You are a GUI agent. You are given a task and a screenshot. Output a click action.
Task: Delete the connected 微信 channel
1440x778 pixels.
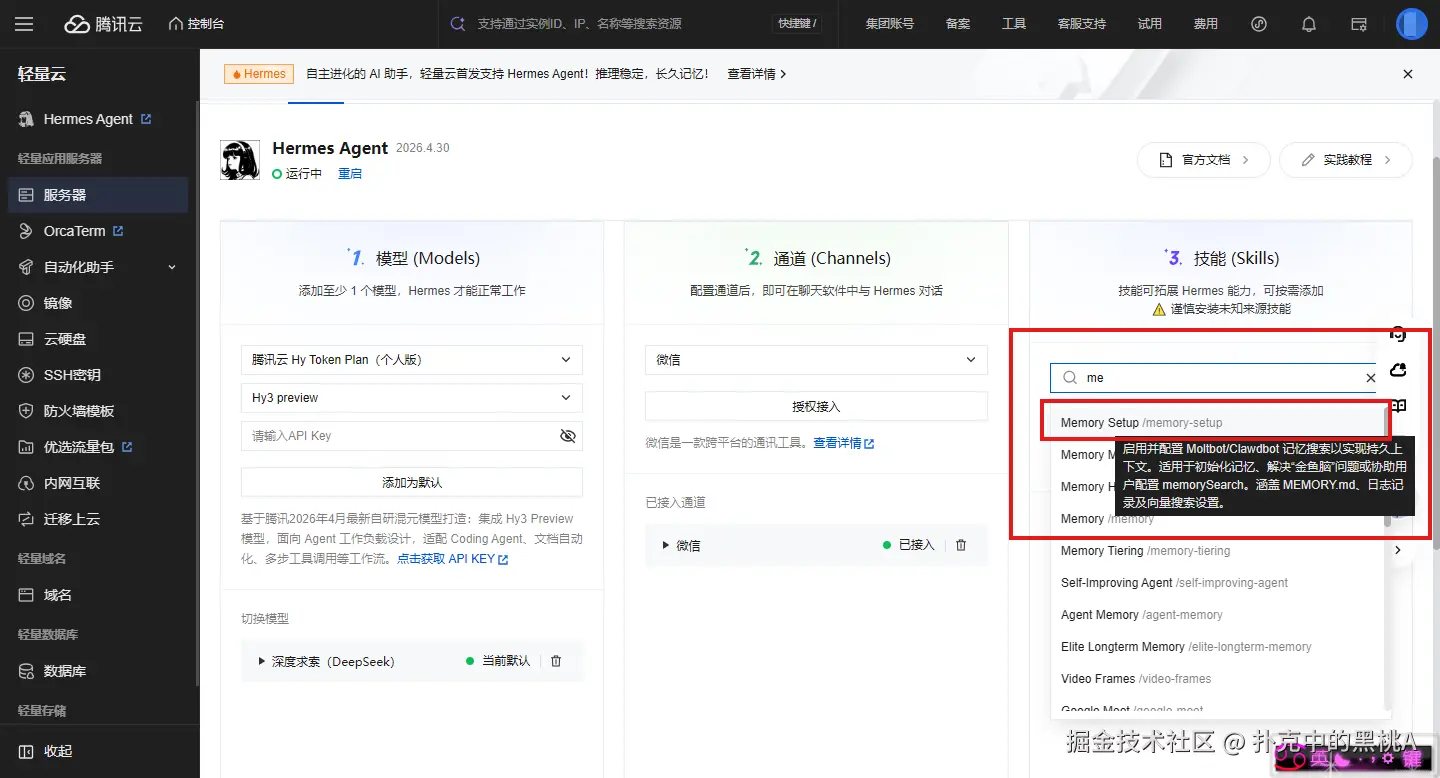pyautogui.click(x=961, y=545)
